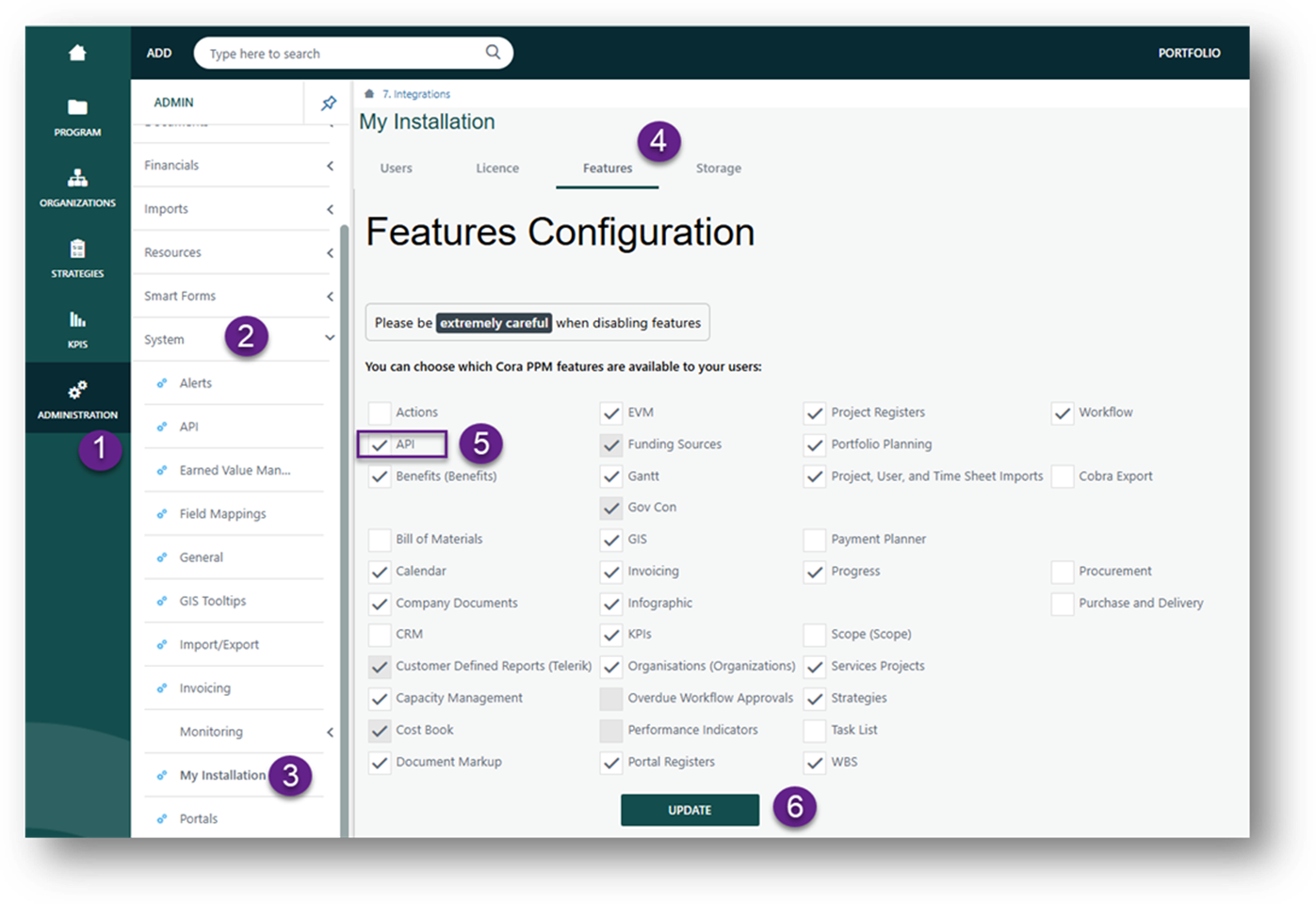Switch to the Storage tab
Screen dimensions: 1316x904
719,169
